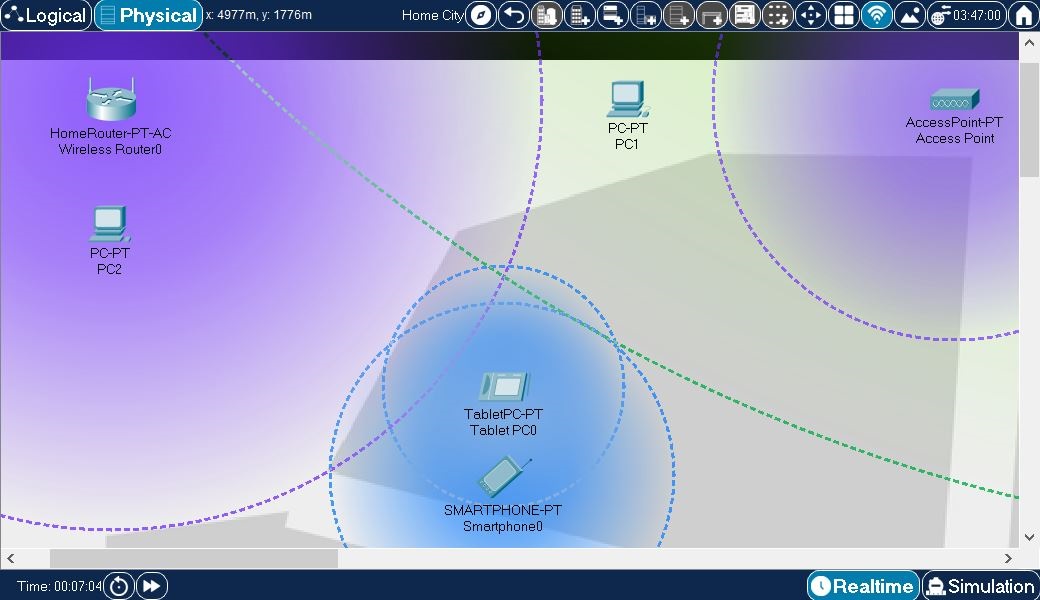1040x600 pixels.
Task: Click the vertical scrollbar down arrow
Action: tap(1029, 537)
